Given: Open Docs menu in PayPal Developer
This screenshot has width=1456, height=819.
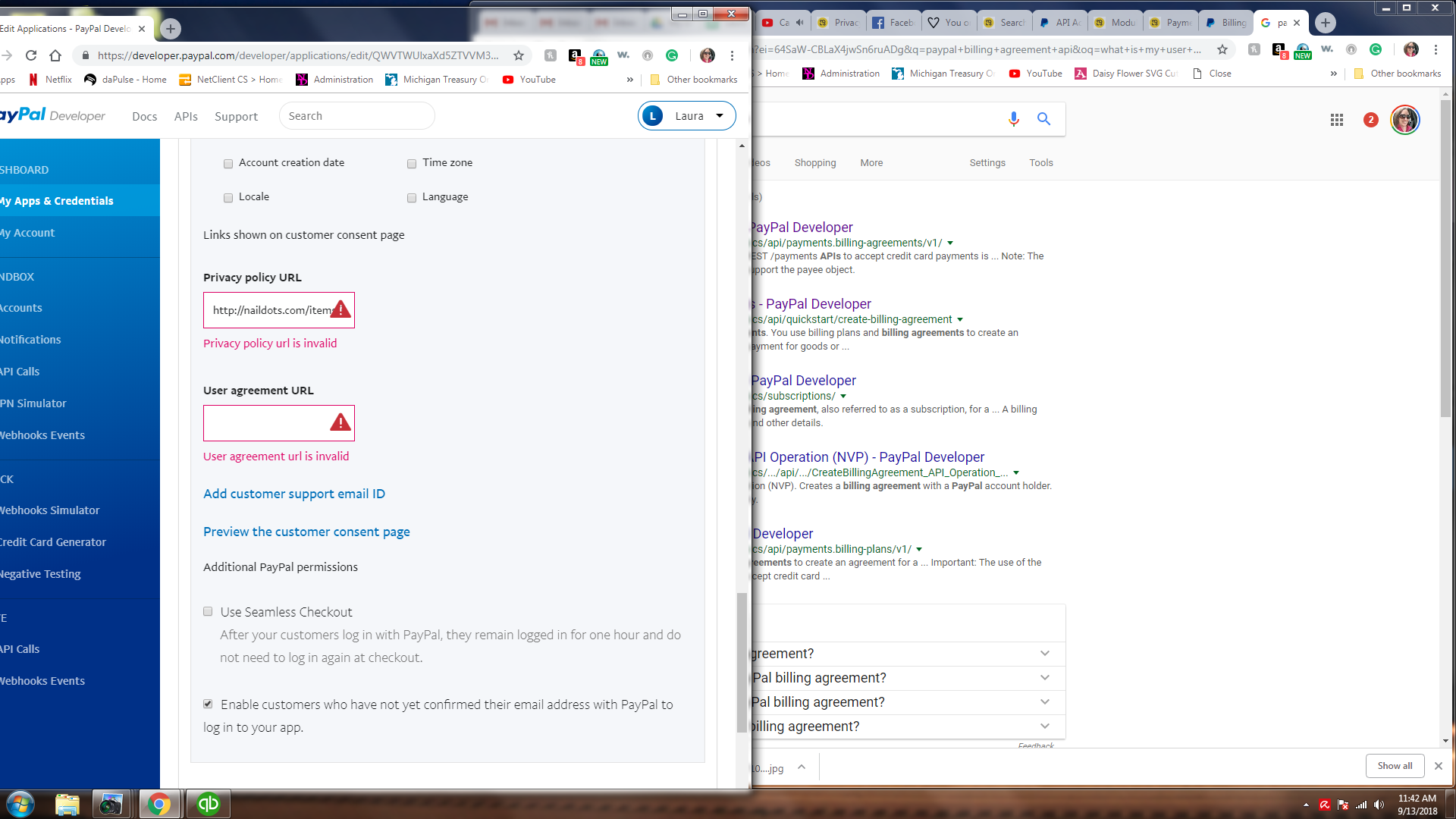Looking at the screenshot, I should pos(144,116).
